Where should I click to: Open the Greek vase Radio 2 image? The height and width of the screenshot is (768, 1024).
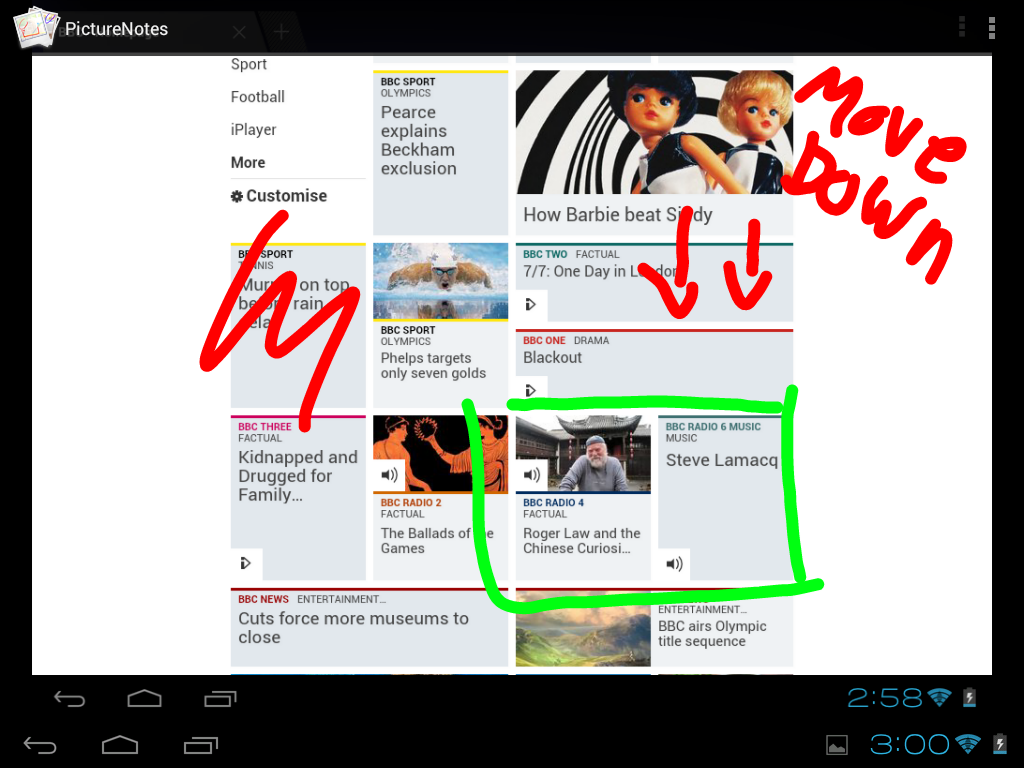click(441, 454)
